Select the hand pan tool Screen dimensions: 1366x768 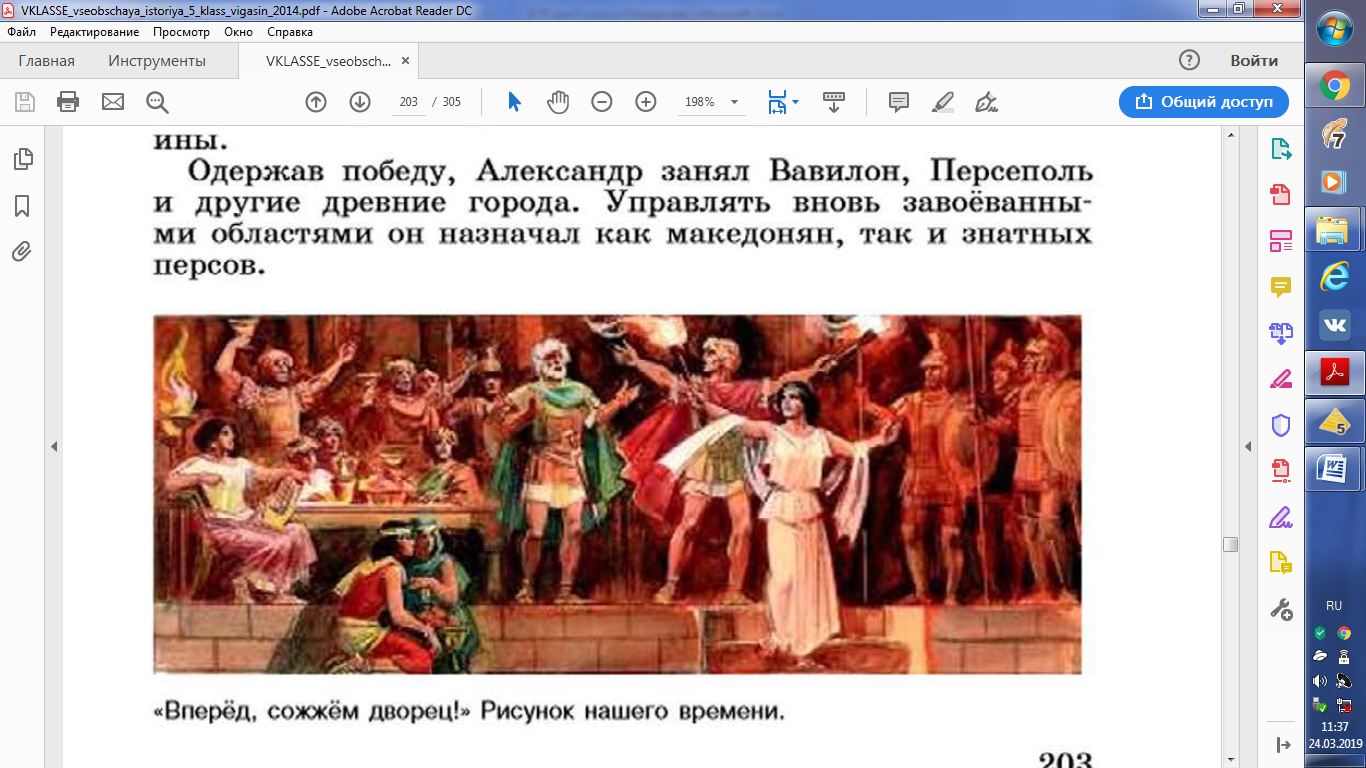(x=558, y=102)
